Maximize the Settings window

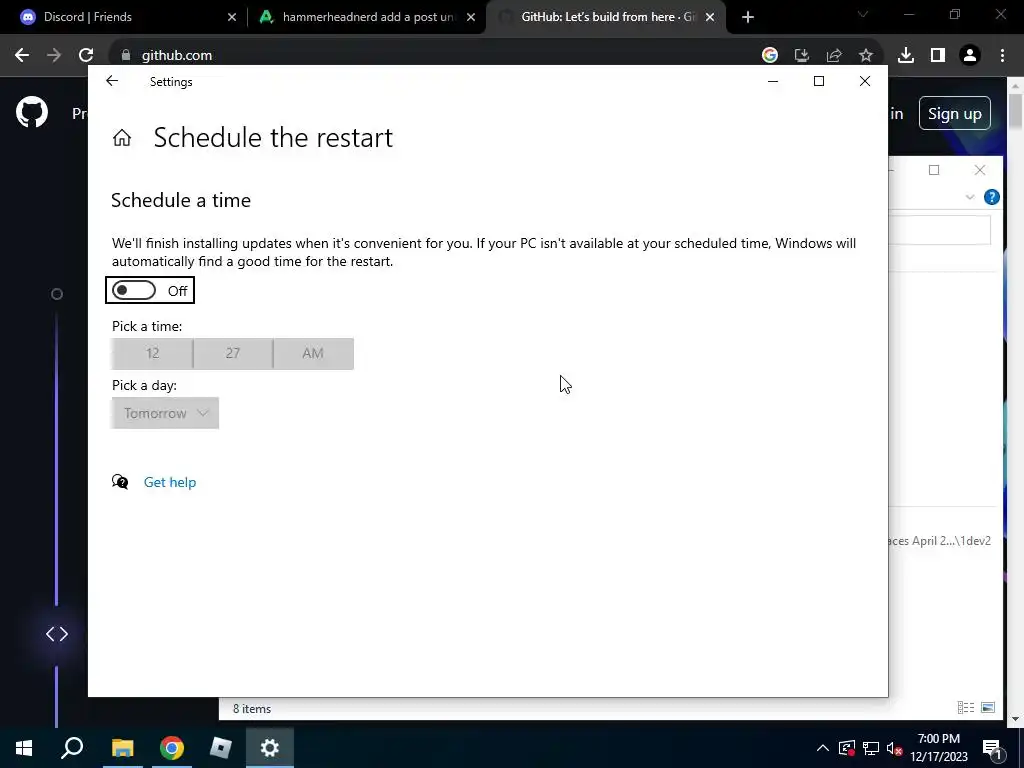(x=818, y=81)
